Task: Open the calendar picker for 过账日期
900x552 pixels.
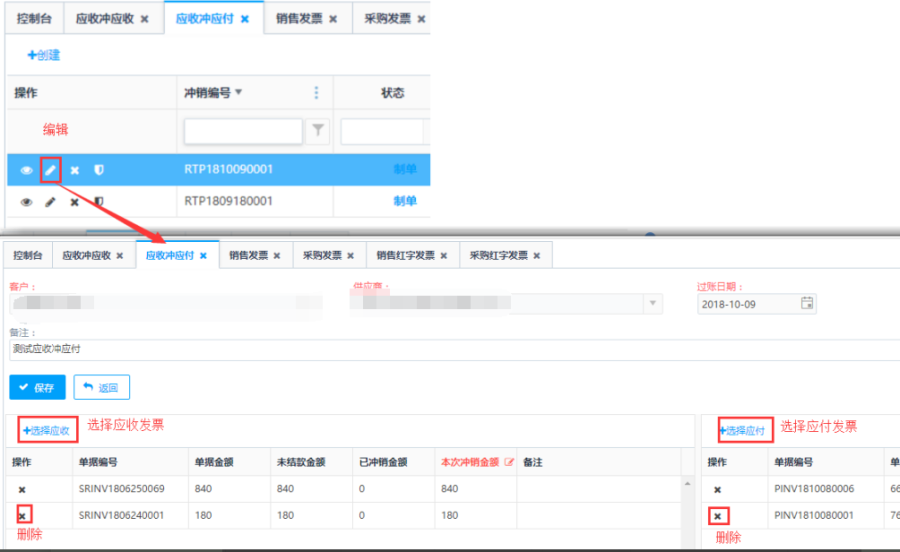Action: tap(806, 304)
